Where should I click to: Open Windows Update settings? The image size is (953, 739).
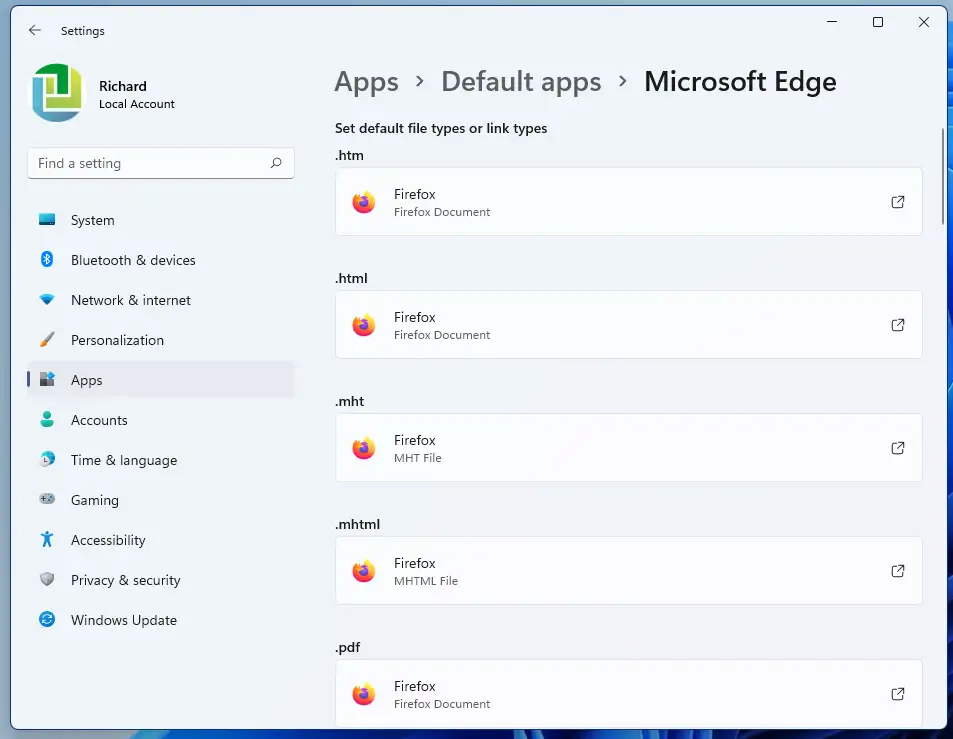tap(161, 620)
